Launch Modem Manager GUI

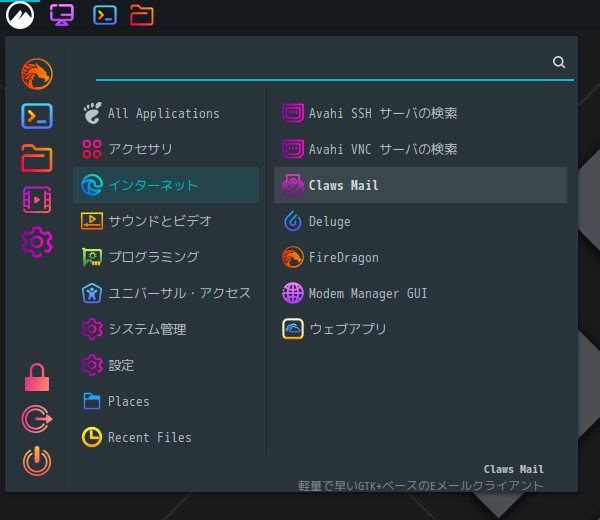point(421,293)
